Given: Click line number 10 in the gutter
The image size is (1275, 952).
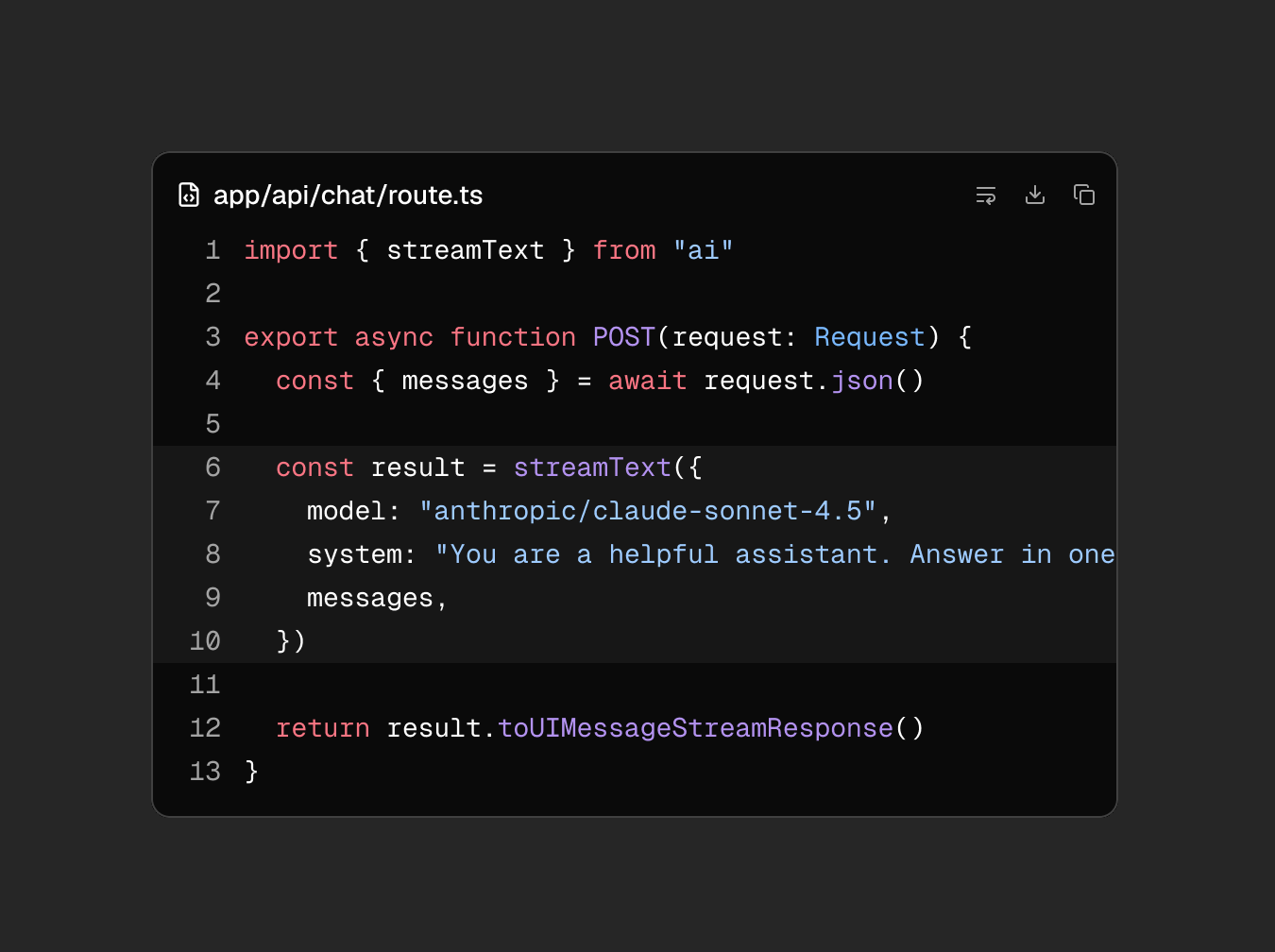Looking at the screenshot, I should point(205,641).
